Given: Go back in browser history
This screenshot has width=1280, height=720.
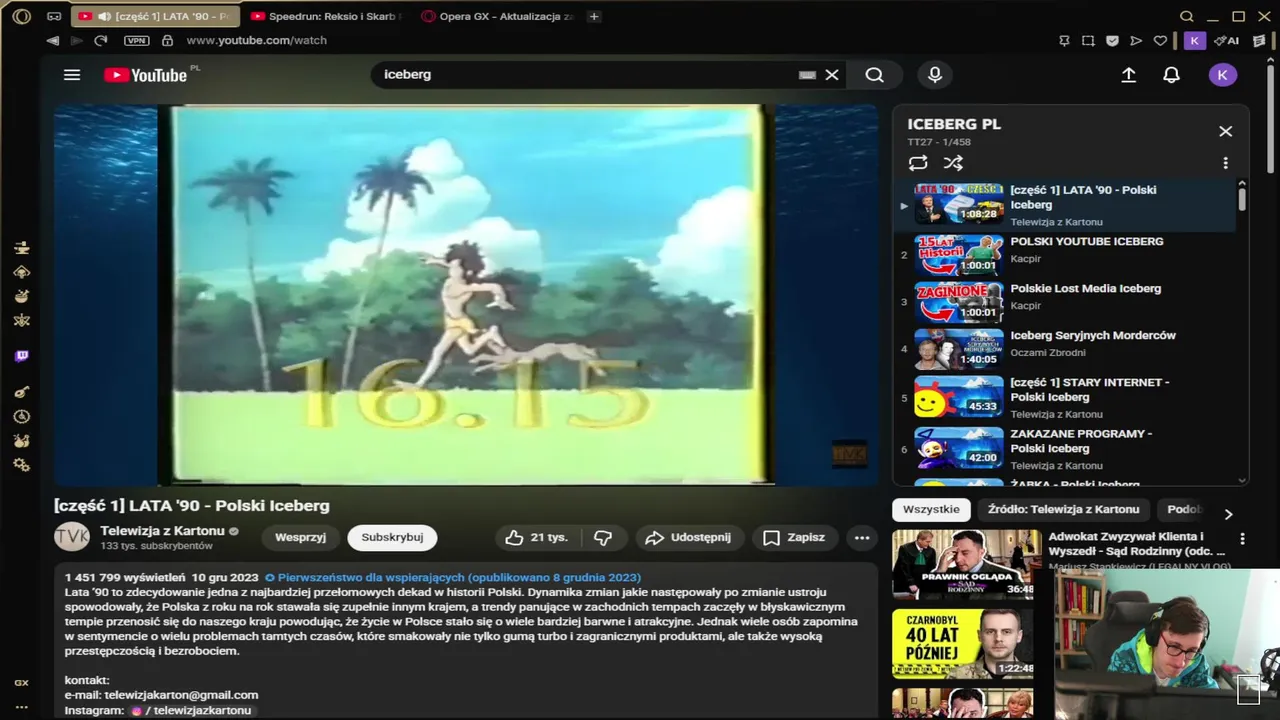Looking at the screenshot, I should click(x=53, y=41).
